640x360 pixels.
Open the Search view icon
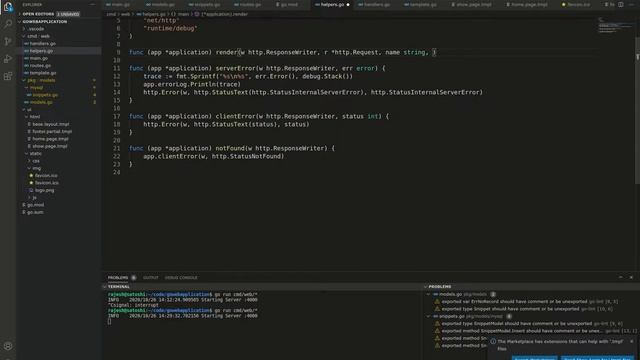pos(8,24)
